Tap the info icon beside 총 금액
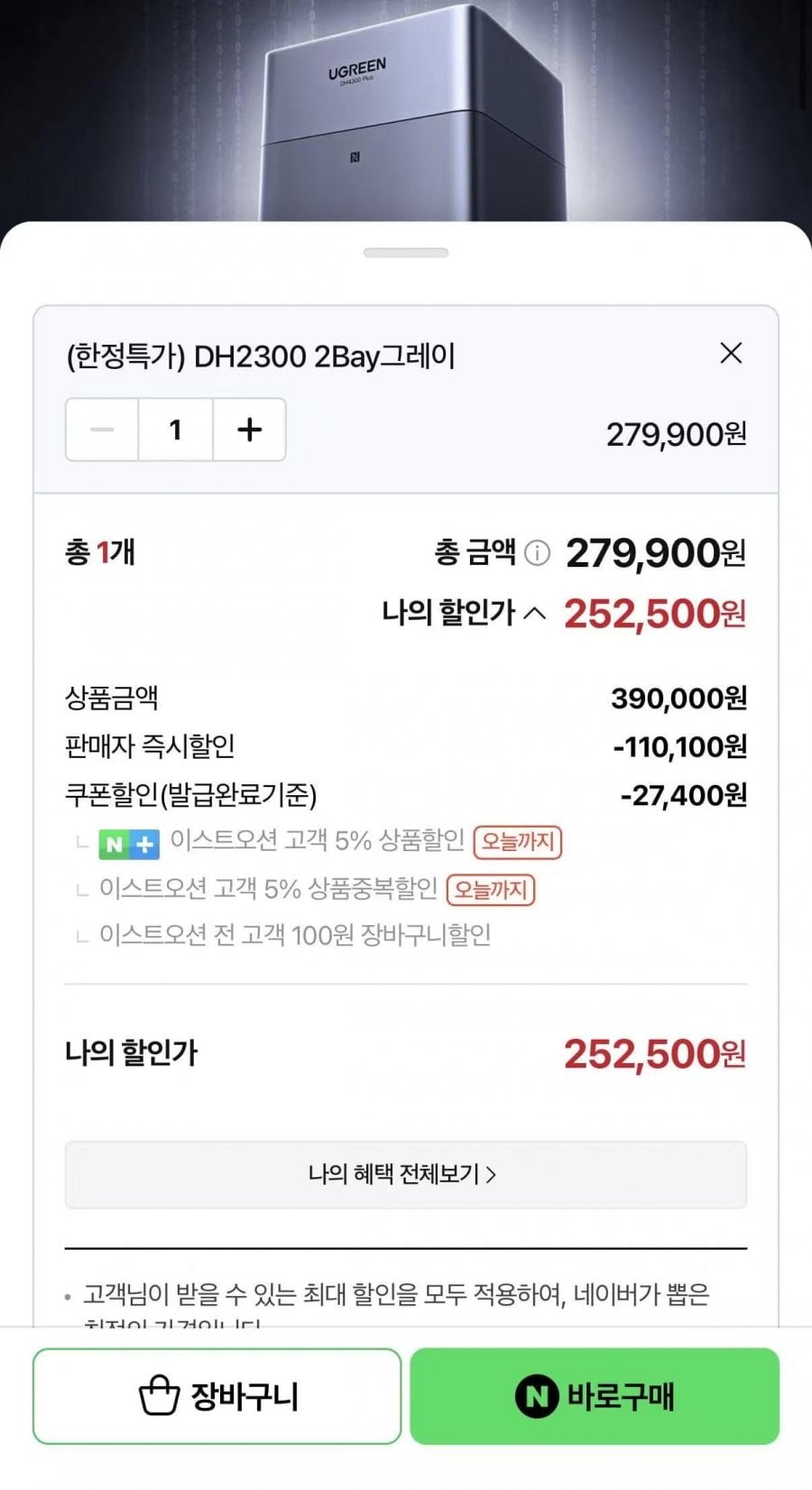This screenshot has width=812, height=1490. coord(537,552)
